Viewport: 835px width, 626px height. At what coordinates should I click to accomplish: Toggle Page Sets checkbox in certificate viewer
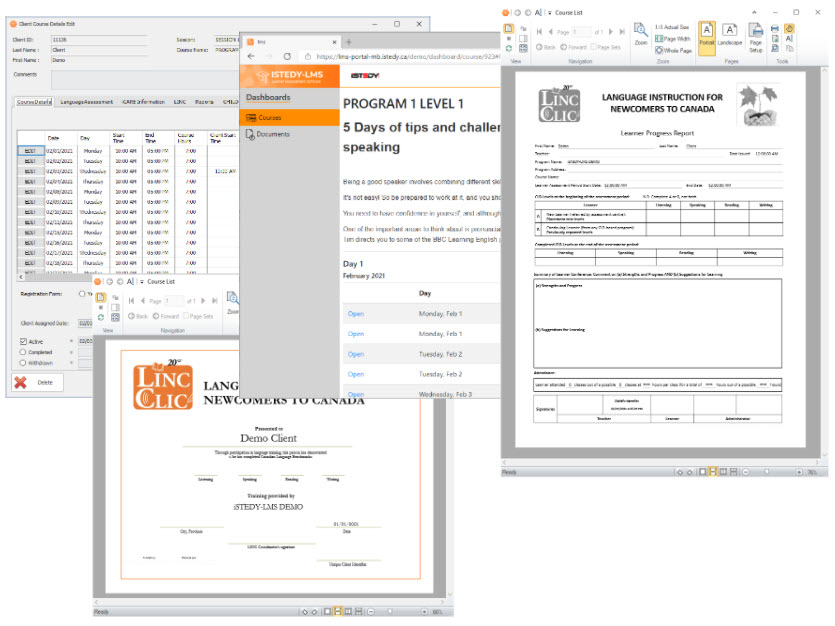point(186,316)
